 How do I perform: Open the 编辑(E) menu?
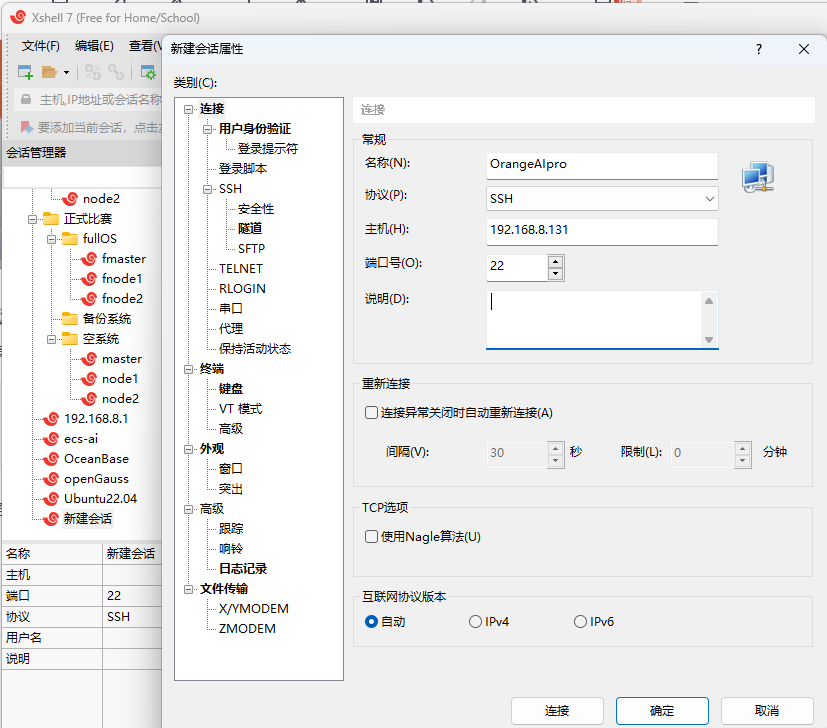(94, 45)
